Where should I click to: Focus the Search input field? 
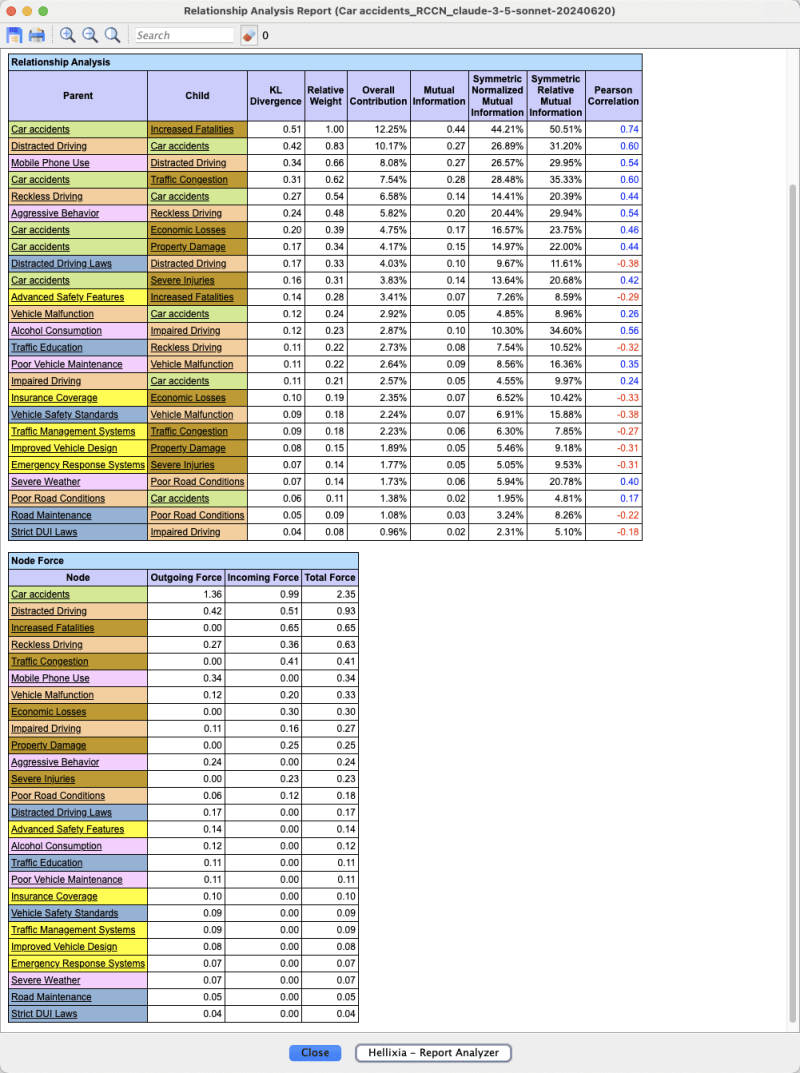point(184,35)
